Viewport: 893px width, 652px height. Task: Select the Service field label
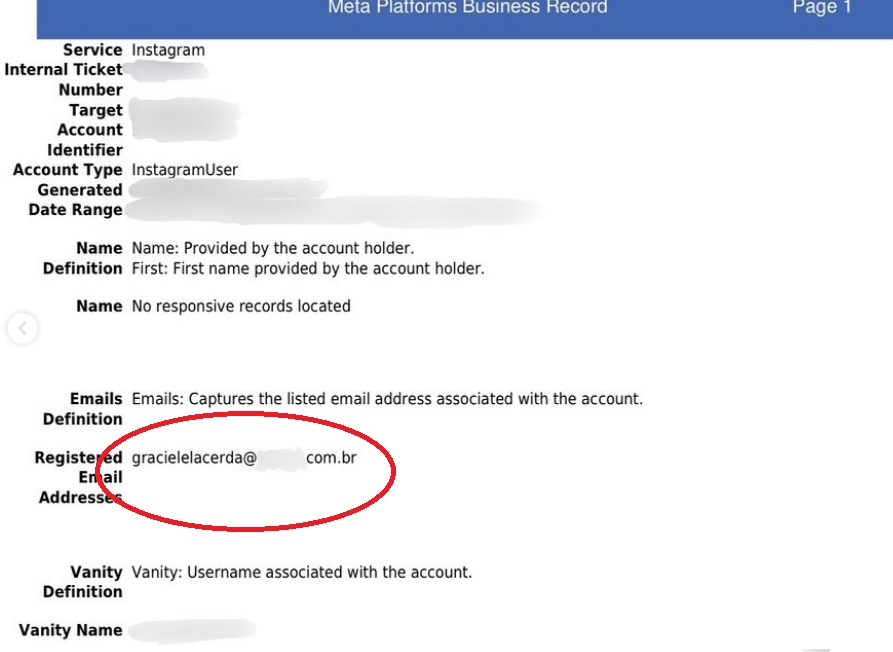92,50
